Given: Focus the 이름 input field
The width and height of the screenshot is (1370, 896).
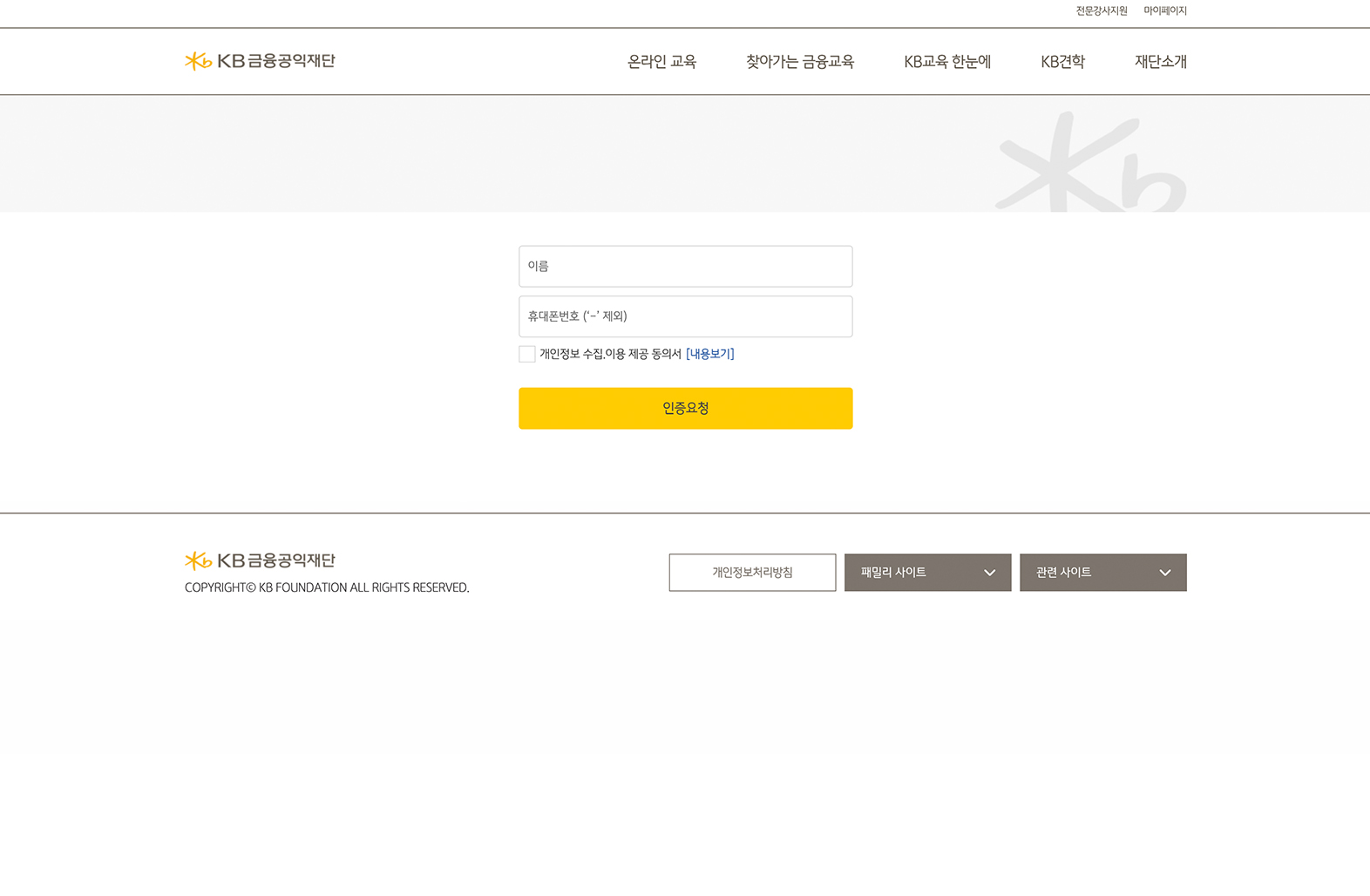Looking at the screenshot, I should pos(686,267).
